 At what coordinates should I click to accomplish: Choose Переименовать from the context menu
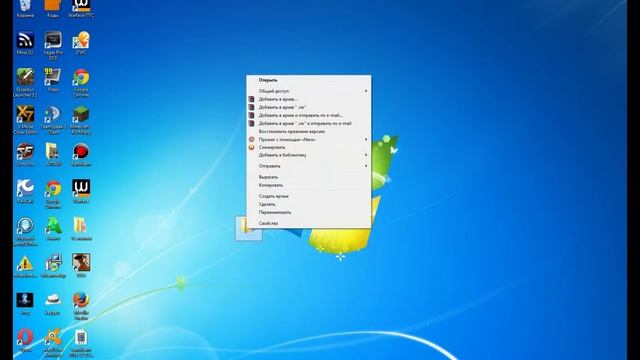(x=309, y=212)
